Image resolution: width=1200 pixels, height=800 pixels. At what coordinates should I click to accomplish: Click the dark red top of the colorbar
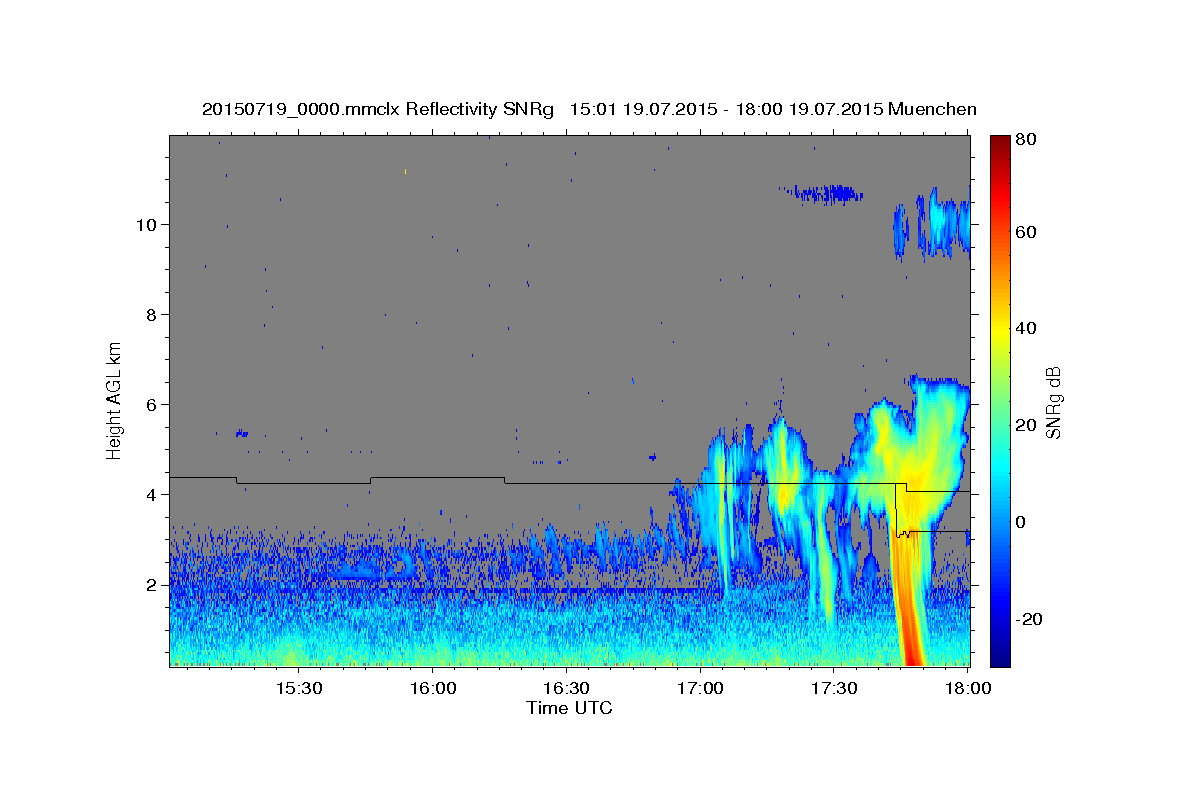999,145
